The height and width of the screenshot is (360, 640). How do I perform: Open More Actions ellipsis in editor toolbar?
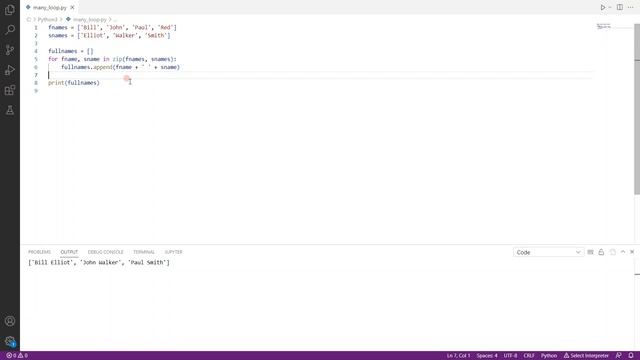(631, 7)
